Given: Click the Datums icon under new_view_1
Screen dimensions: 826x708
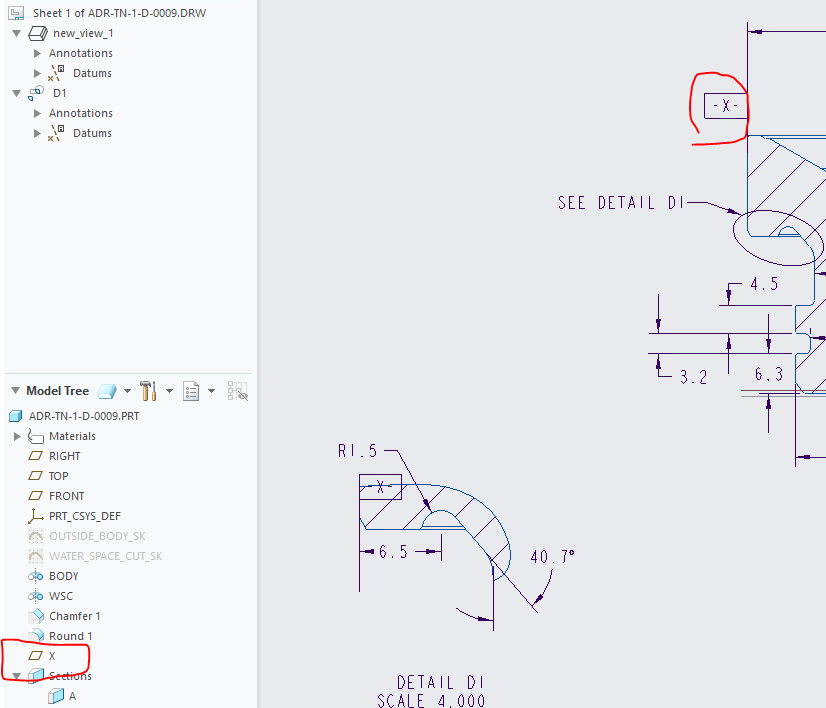Looking at the screenshot, I should 56,73.
